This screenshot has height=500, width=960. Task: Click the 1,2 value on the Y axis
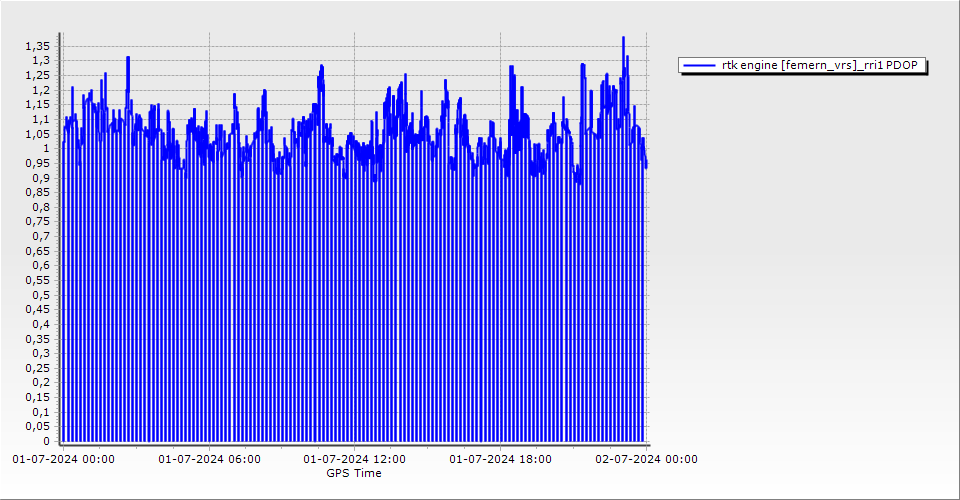click(x=40, y=90)
